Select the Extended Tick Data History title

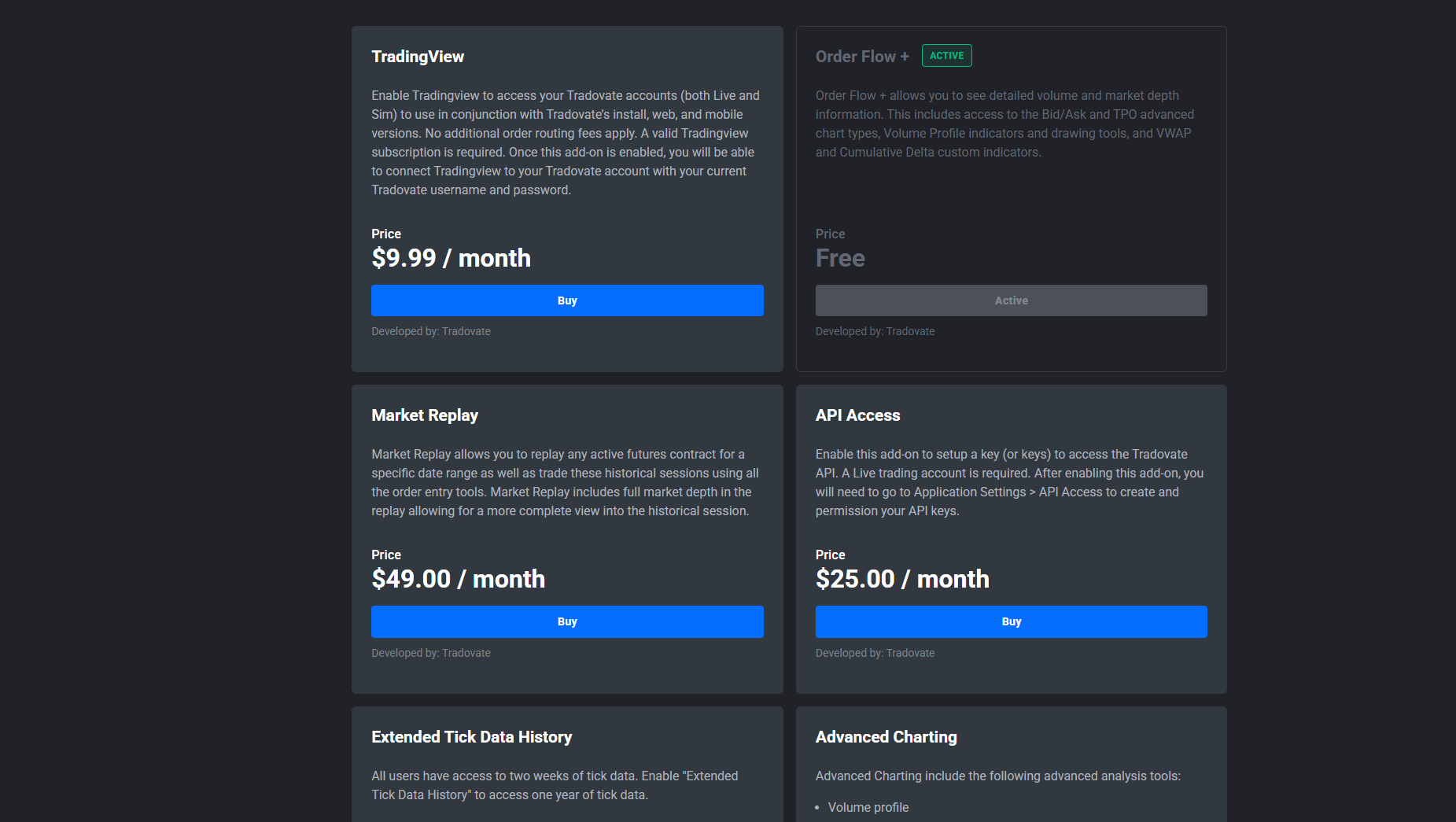click(x=472, y=737)
